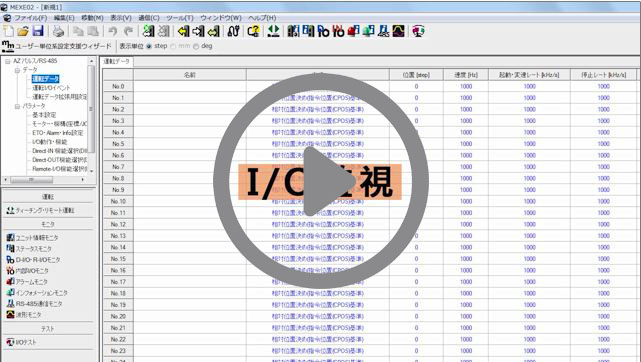Open the 通信(C) menu
The width and height of the screenshot is (641, 362).
(x=149, y=18)
